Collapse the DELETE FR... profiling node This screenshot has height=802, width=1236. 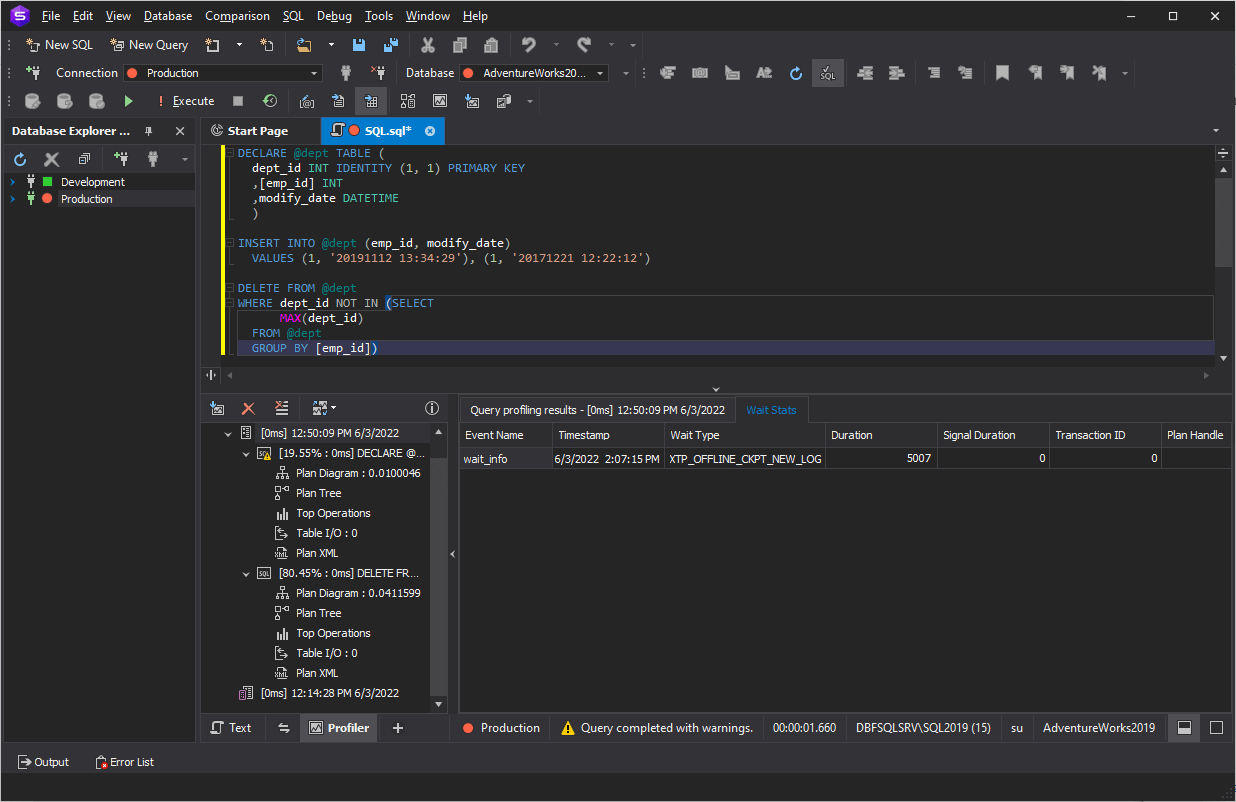coord(246,572)
